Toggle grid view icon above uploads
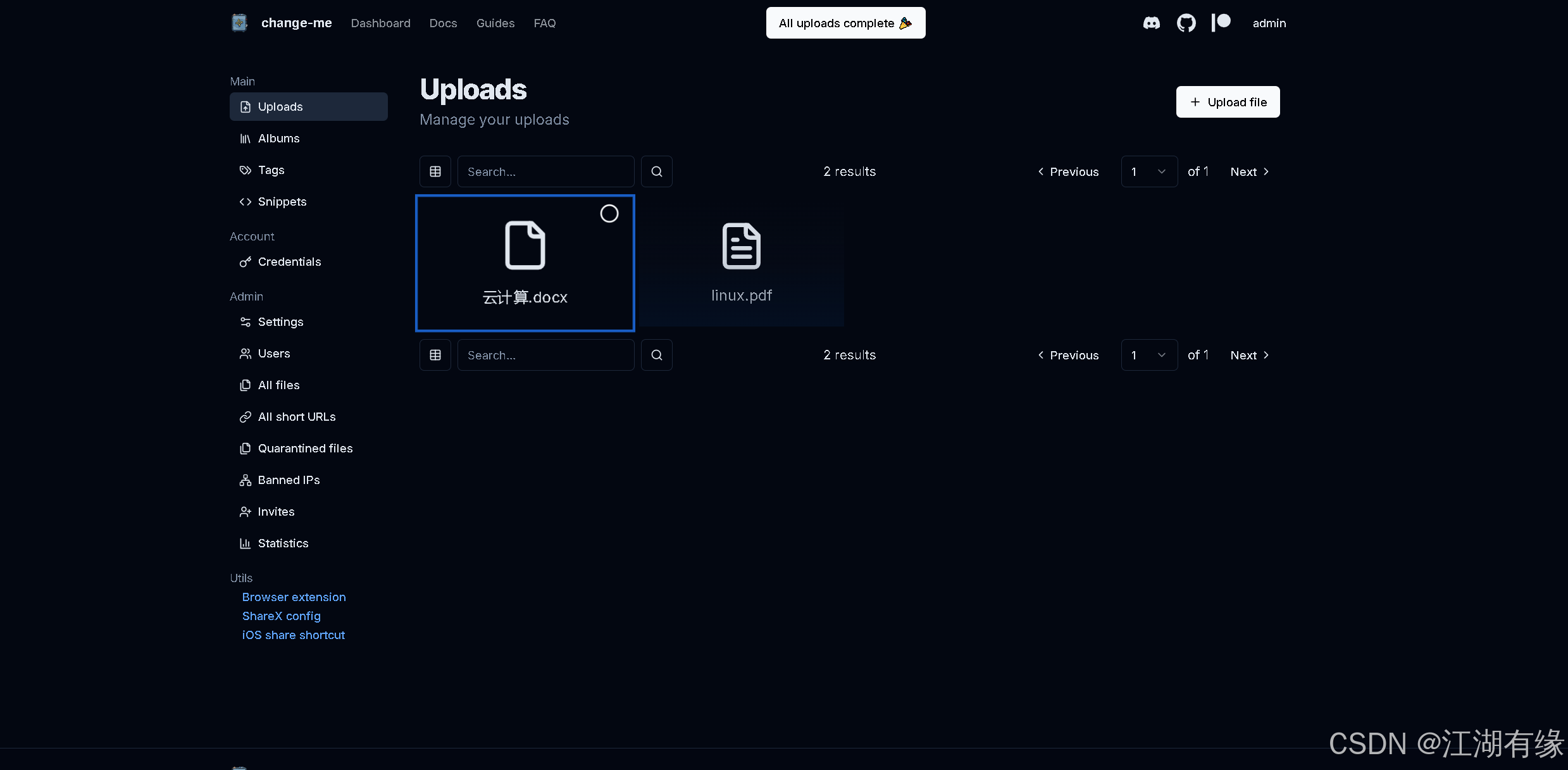Image resolution: width=1568 pixels, height=770 pixels. coord(435,171)
